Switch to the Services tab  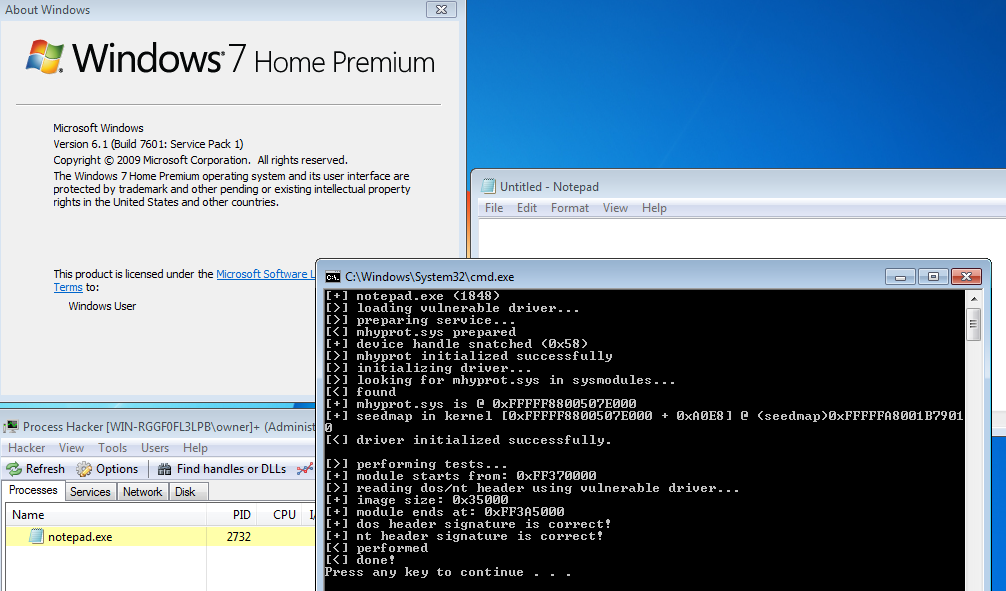[90, 492]
